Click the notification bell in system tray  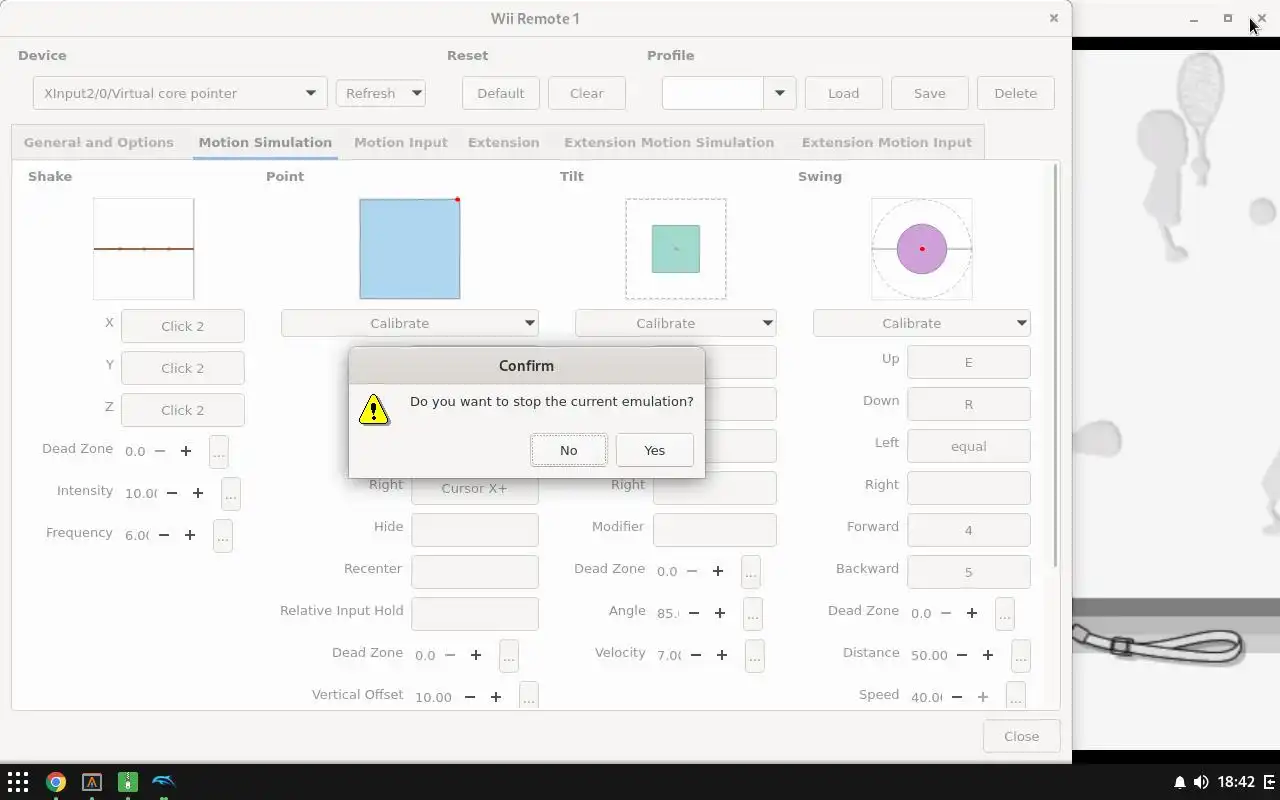(x=1179, y=782)
